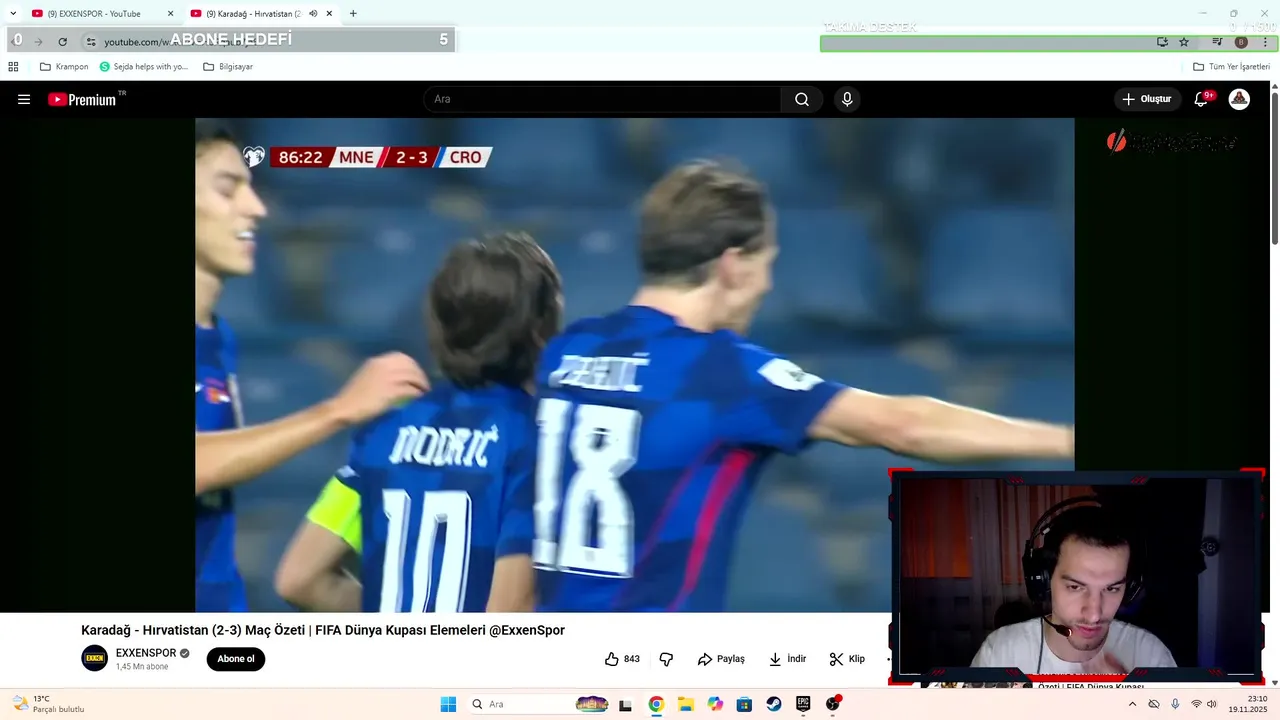
Task: Expand tab search dropdown arrow
Action: [x=13, y=14]
